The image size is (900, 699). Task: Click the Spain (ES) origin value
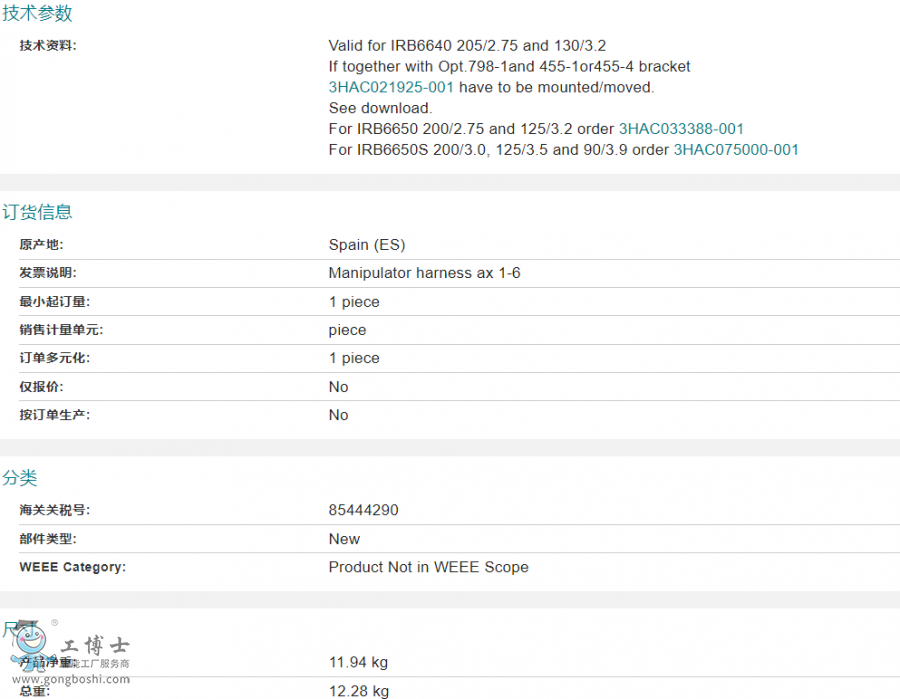click(367, 245)
